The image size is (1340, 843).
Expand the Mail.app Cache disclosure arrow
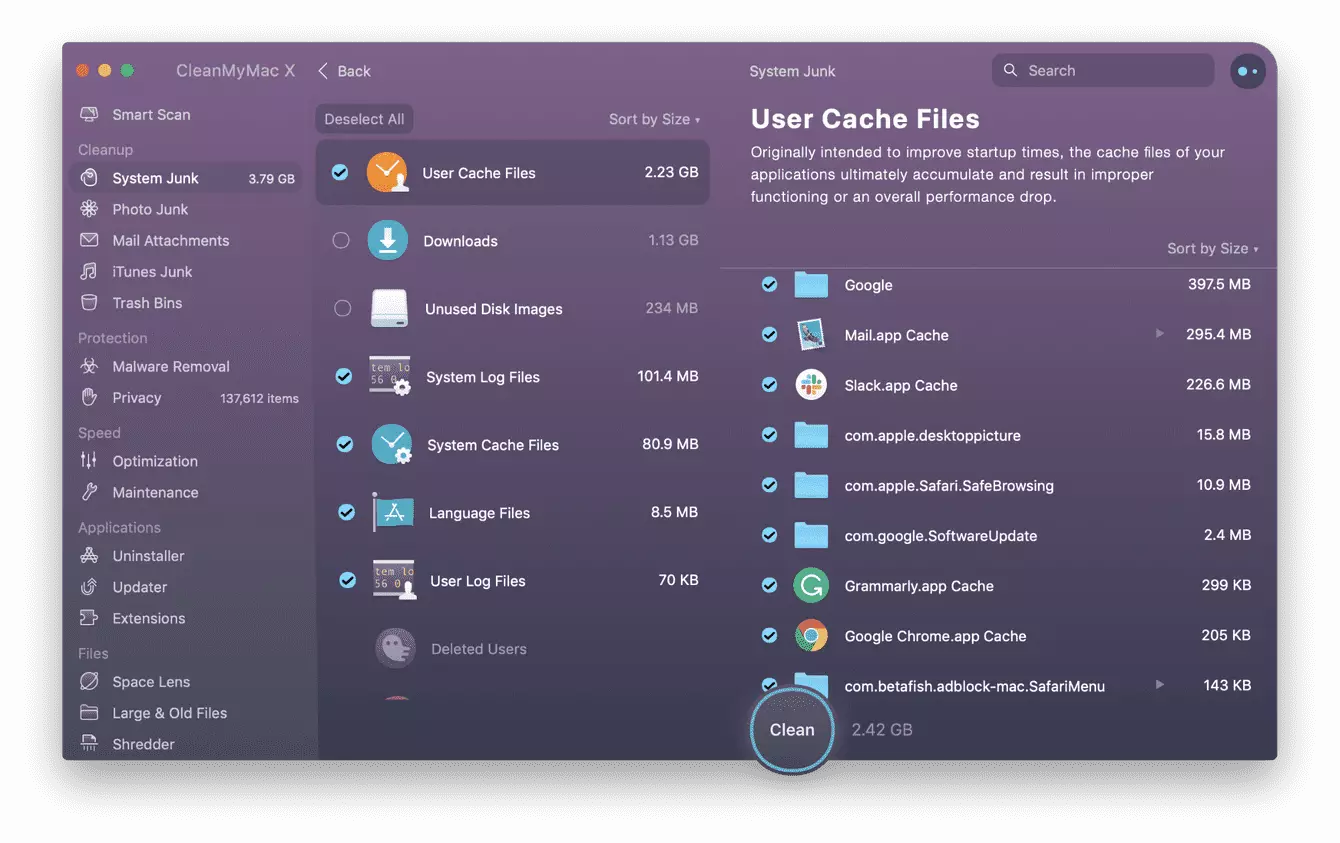pos(1160,333)
